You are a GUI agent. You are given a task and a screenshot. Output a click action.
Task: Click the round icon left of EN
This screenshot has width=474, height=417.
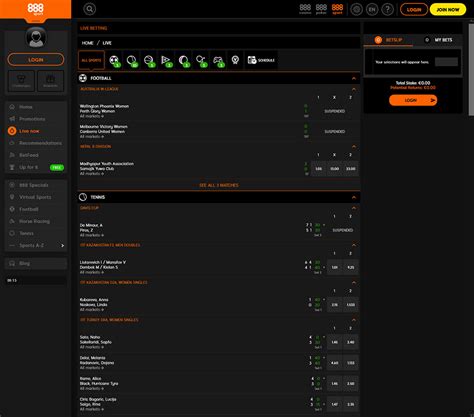point(356,9)
